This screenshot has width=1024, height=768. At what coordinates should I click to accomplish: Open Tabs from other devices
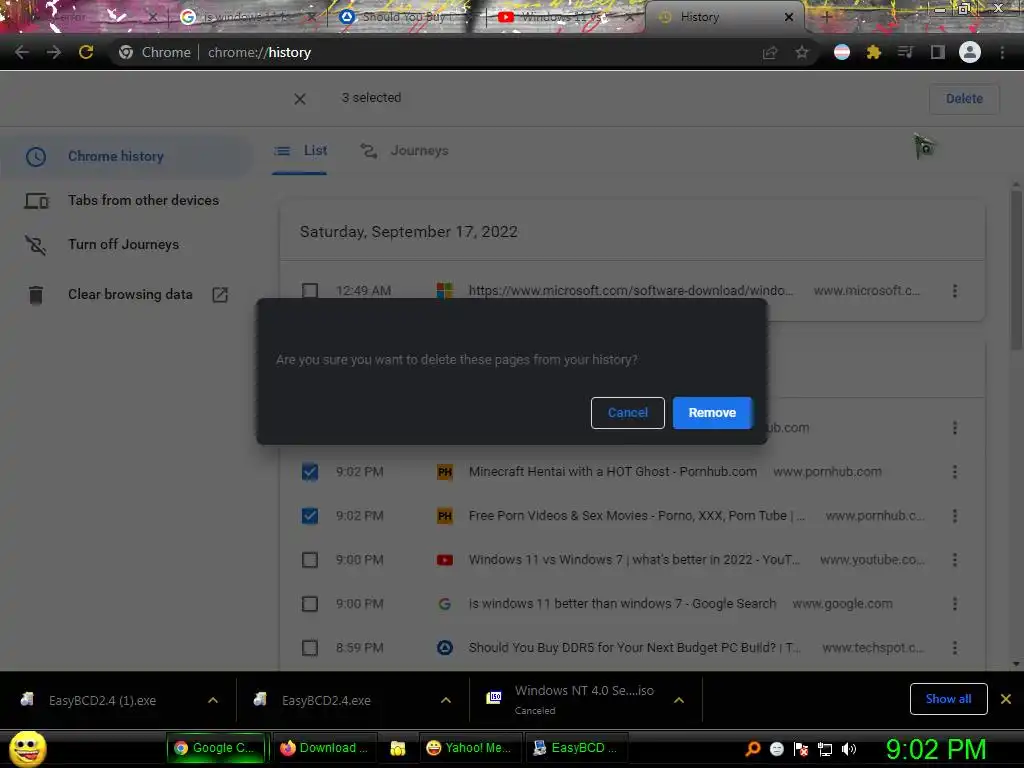pos(143,200)
